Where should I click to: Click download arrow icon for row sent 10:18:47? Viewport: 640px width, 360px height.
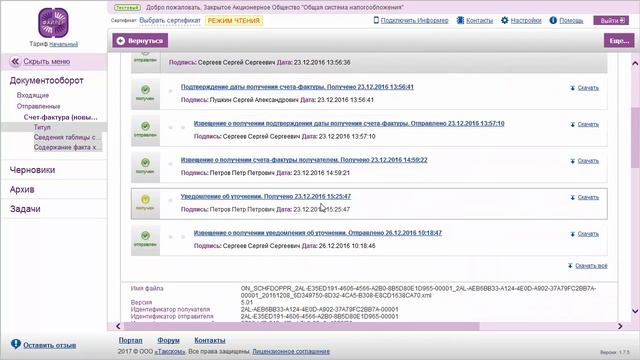click(x=573, y=234)
